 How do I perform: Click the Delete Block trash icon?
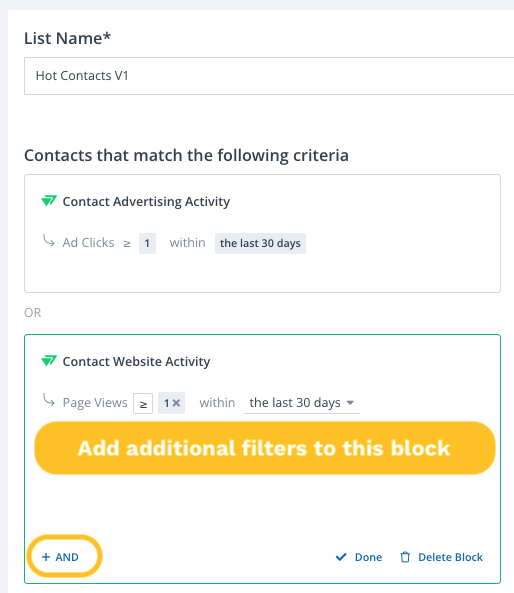tap(405, 557)
